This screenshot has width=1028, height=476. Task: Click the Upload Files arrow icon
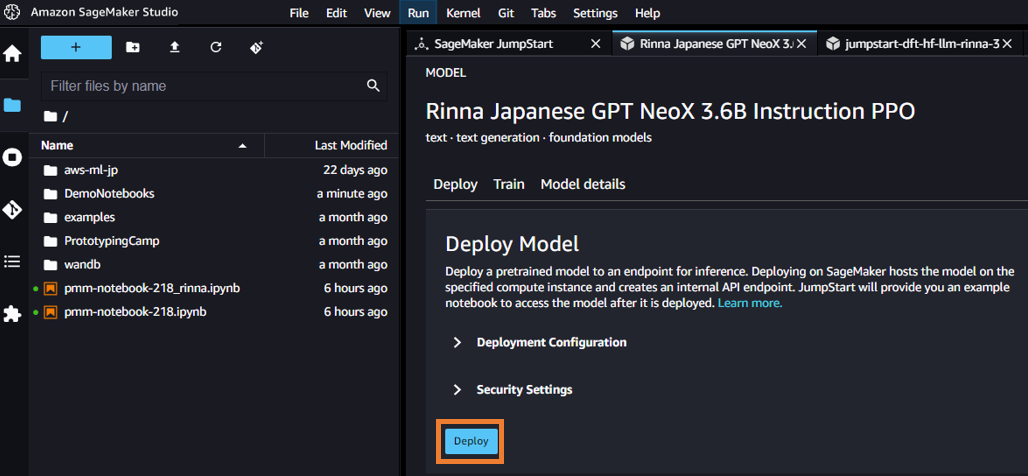(175, 47)
